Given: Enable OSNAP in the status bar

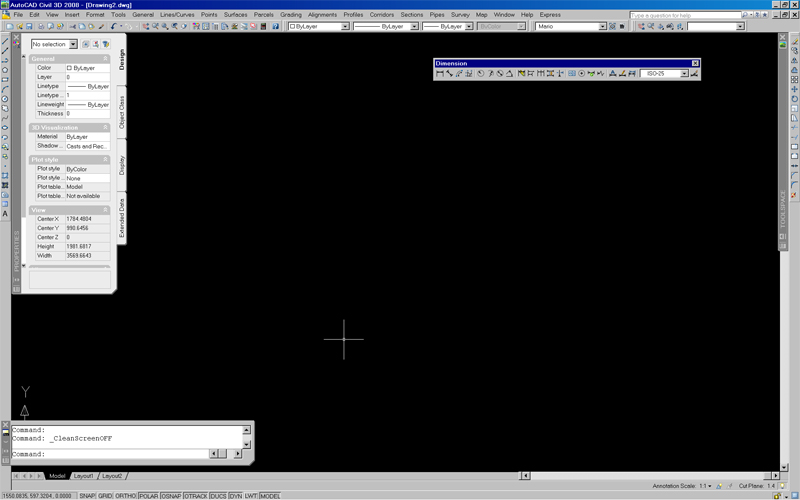Looking at the screenshot, I should (x=170, y=496).
